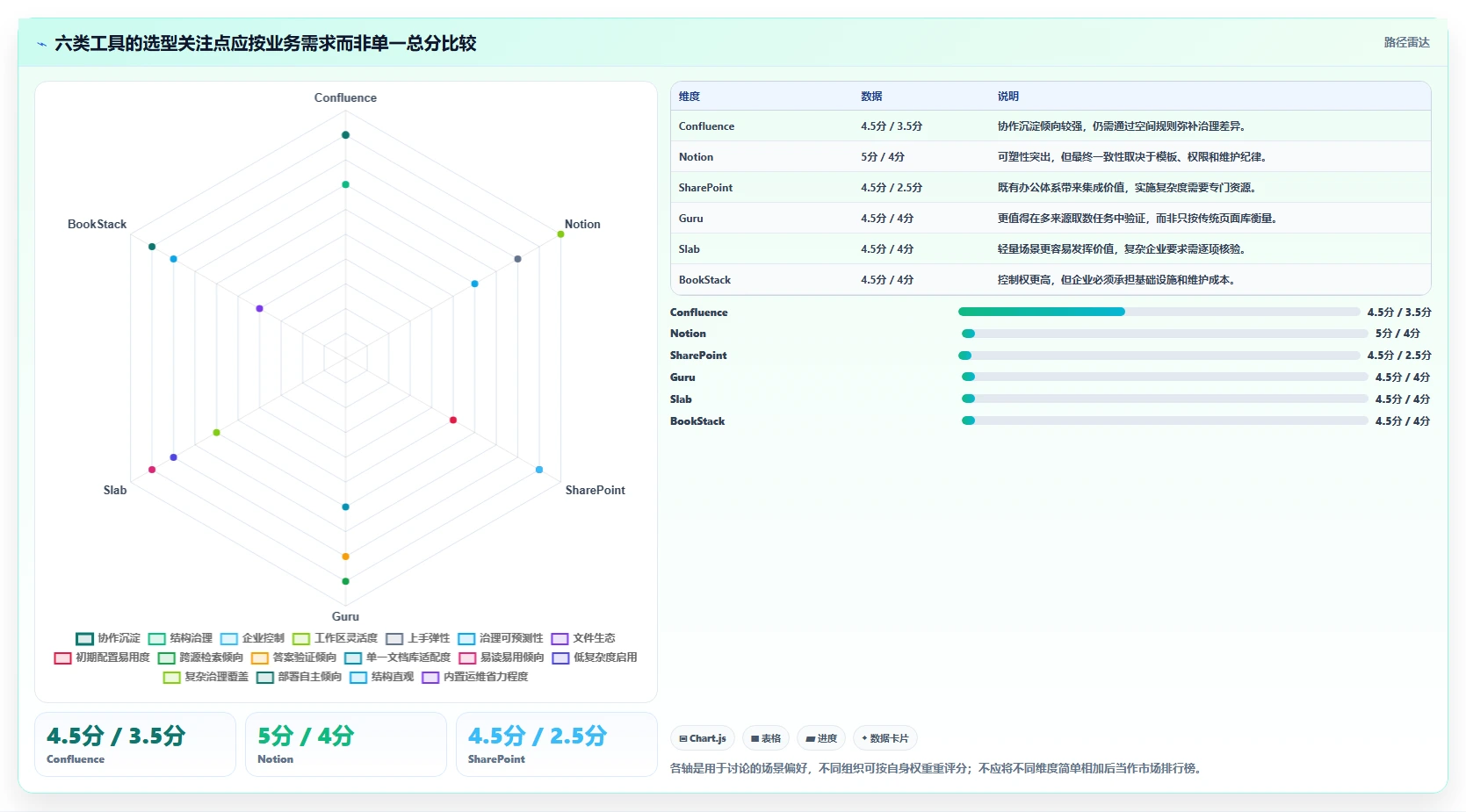Click the Confluence axis label on radar

coord(345,97)
